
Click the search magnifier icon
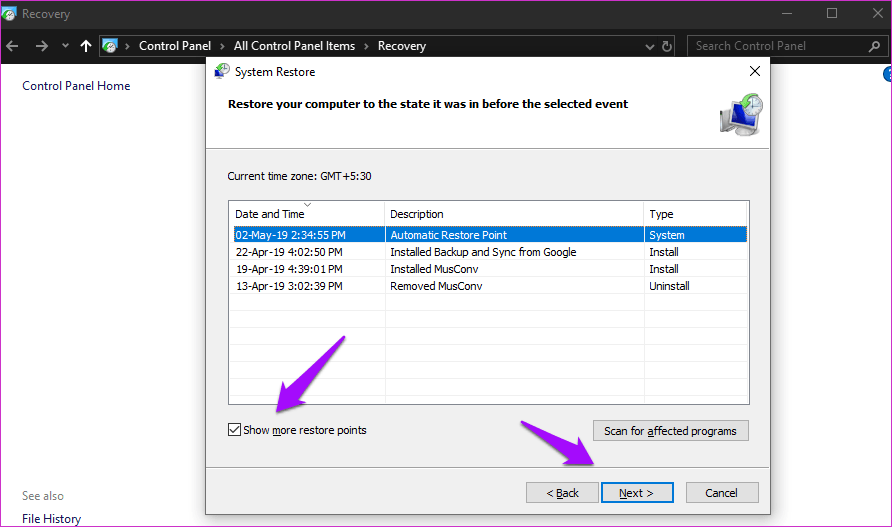pos(874,46)
